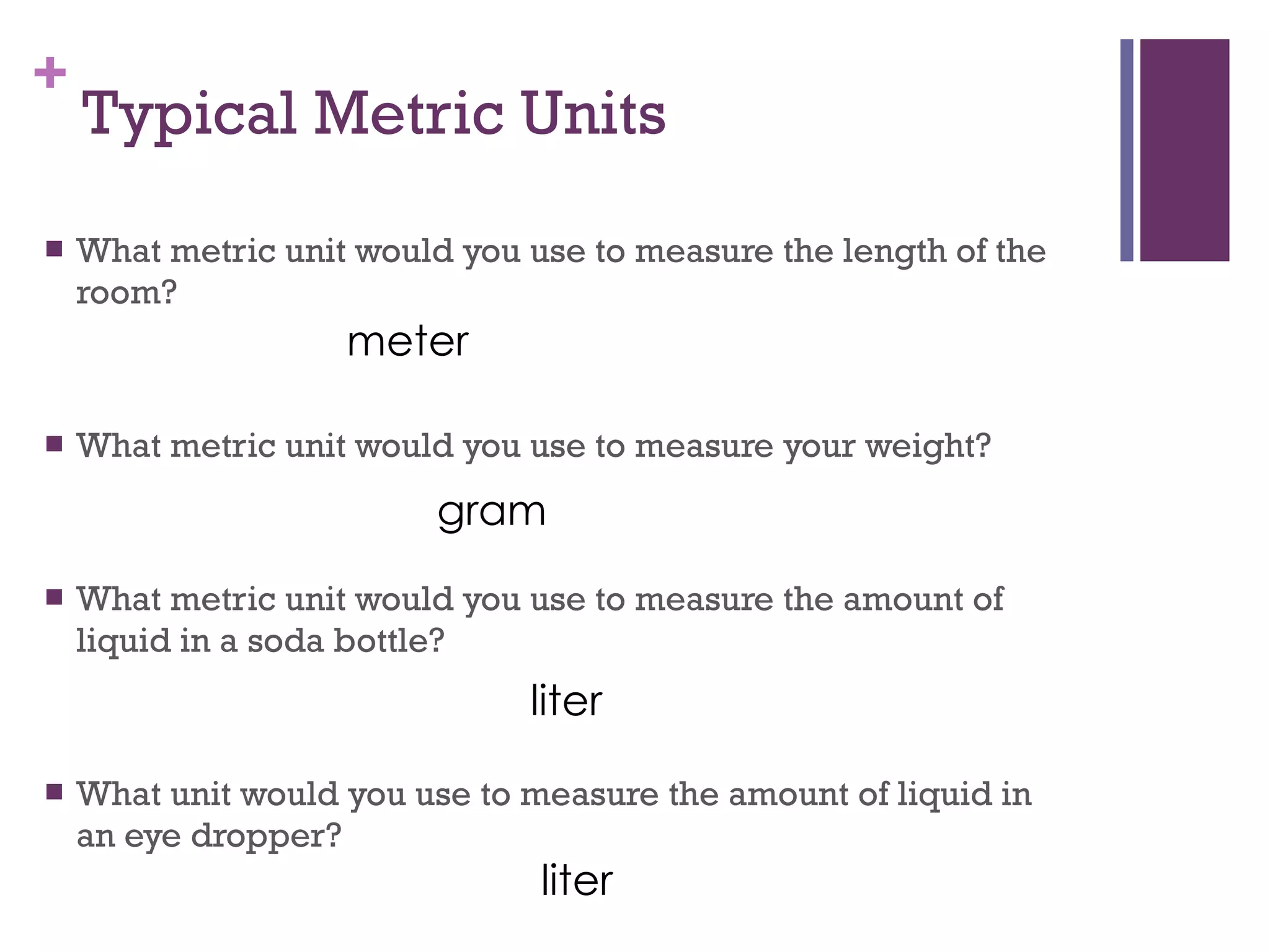Click the large dark purple rectangle

tap(1184, 150)
